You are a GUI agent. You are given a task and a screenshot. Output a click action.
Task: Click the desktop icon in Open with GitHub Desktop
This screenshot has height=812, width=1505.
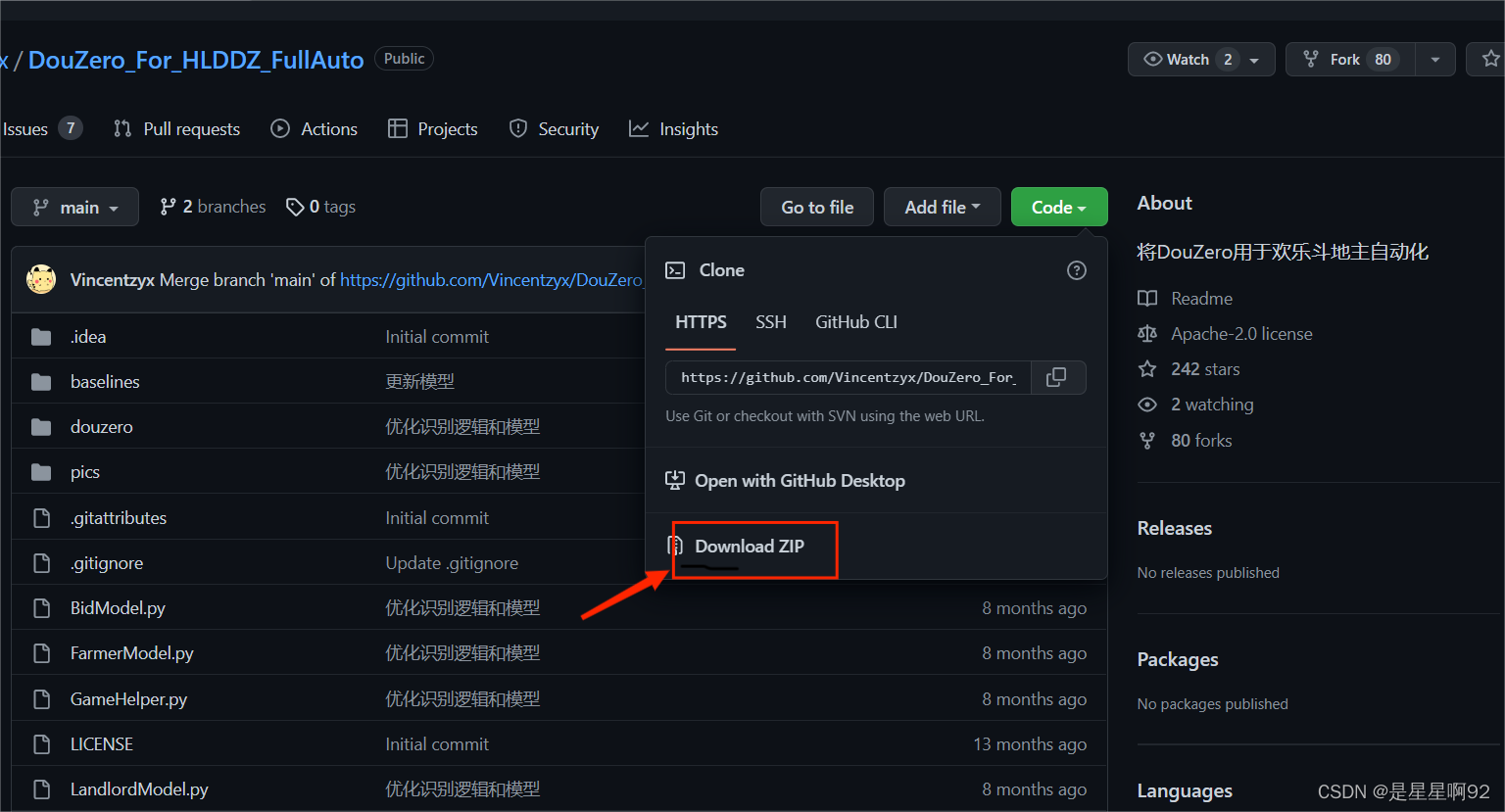[x=675, y=480]
